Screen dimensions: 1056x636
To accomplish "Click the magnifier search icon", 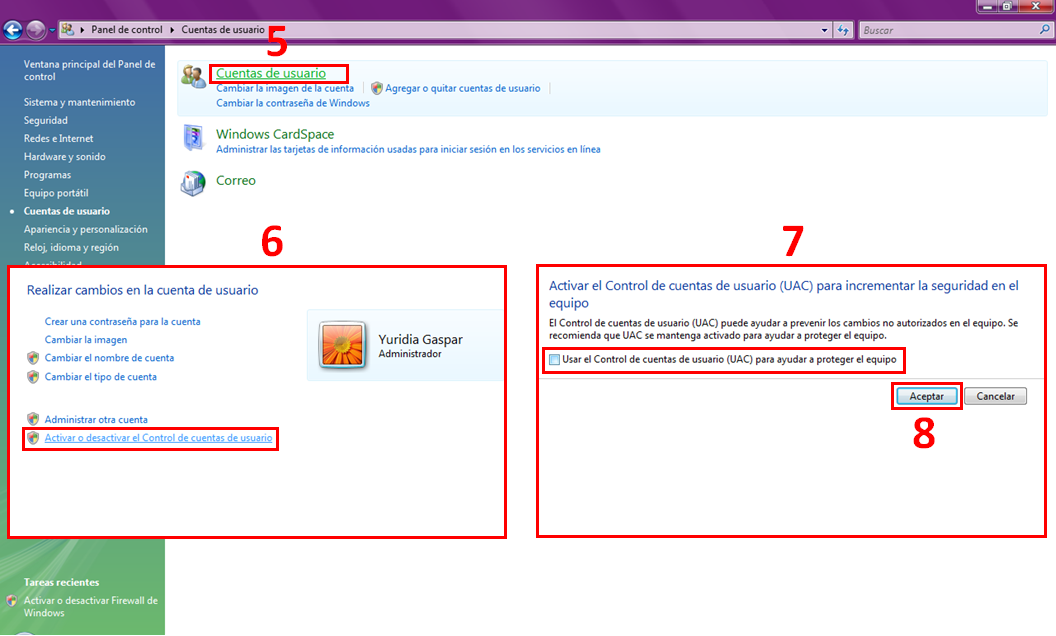I will coord(1045,30).
